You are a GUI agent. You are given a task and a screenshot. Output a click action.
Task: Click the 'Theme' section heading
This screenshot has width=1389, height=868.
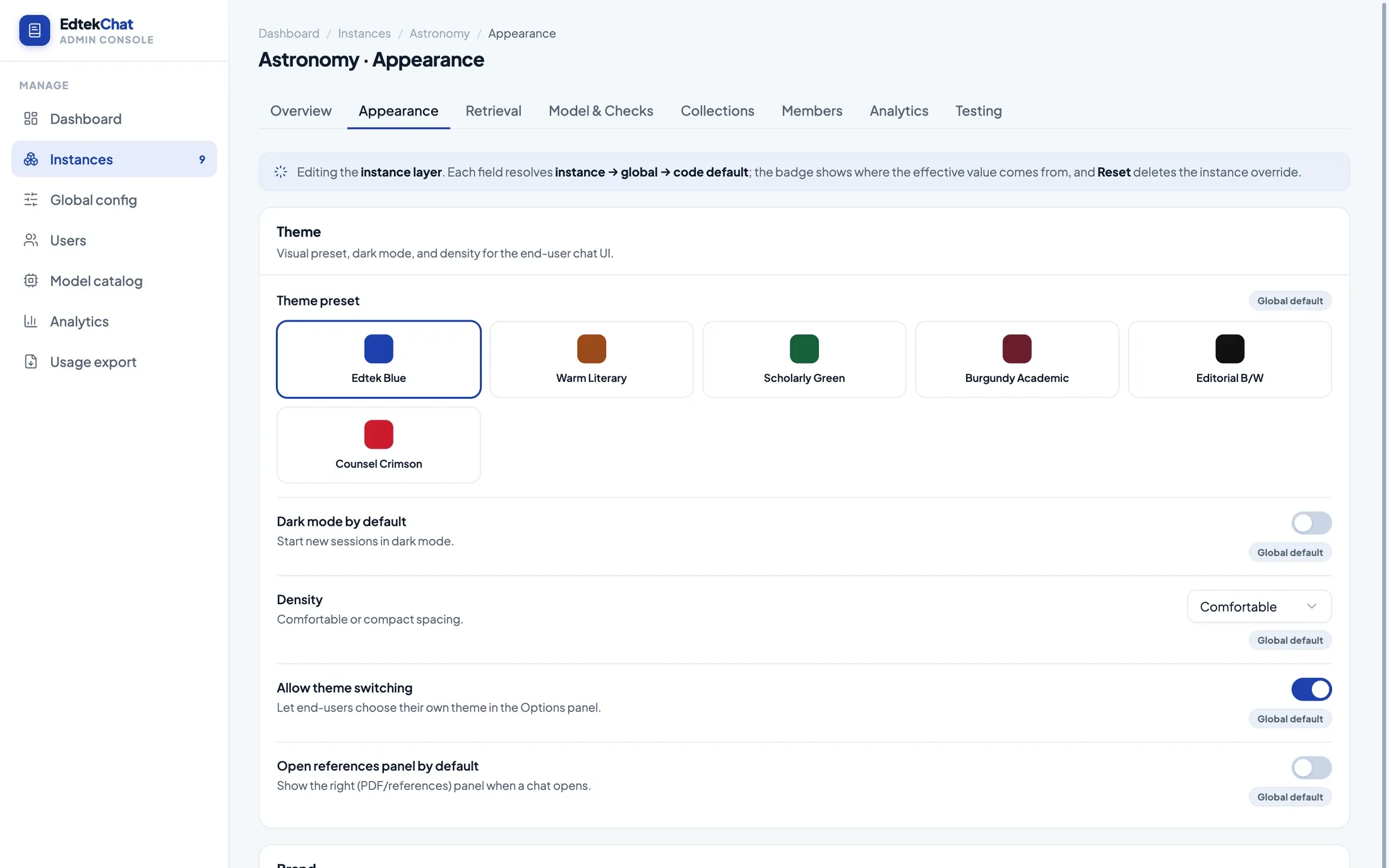point(299,232)
